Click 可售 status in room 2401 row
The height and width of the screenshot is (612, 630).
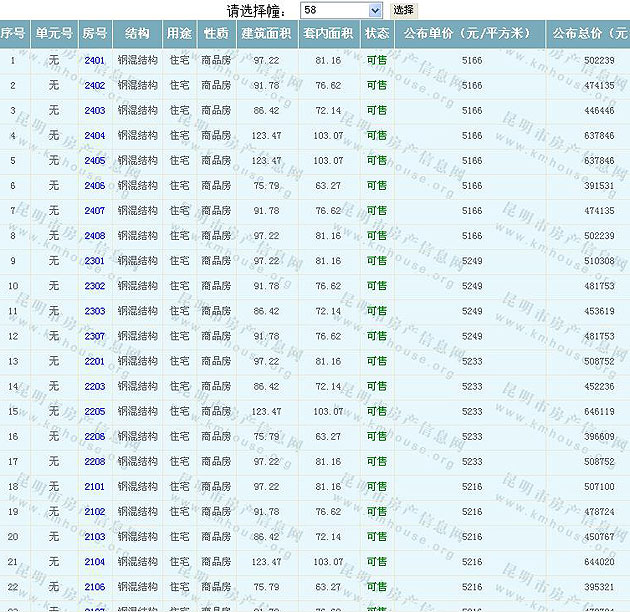click(377, 61)
